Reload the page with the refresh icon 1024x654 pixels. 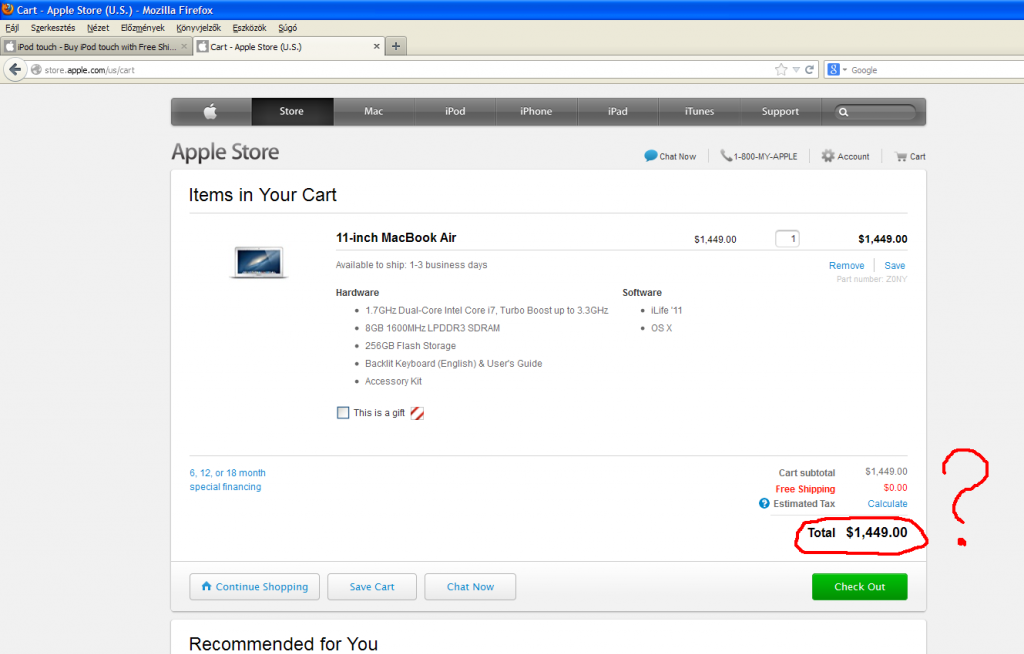tap(810, 70)
